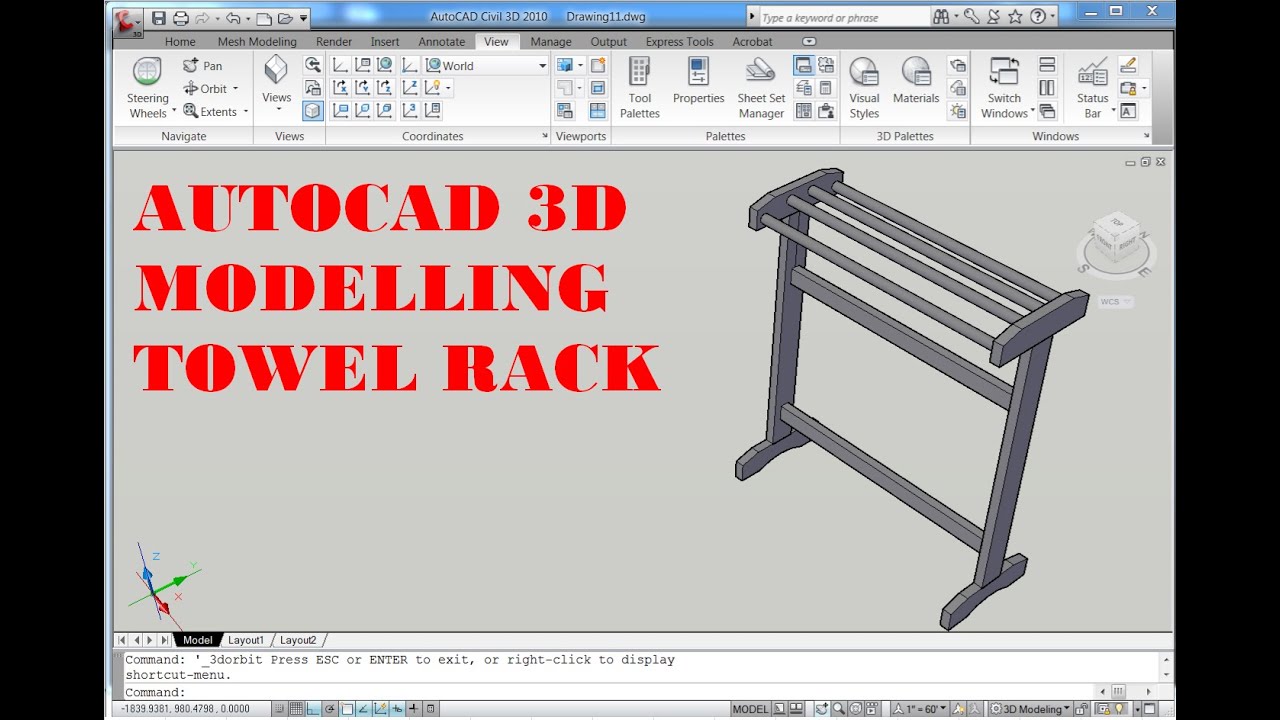Viewport: 1280px width, 720px height.
Task: Expand the Orbit dropdown arrow
Action: tap(235, 89)
